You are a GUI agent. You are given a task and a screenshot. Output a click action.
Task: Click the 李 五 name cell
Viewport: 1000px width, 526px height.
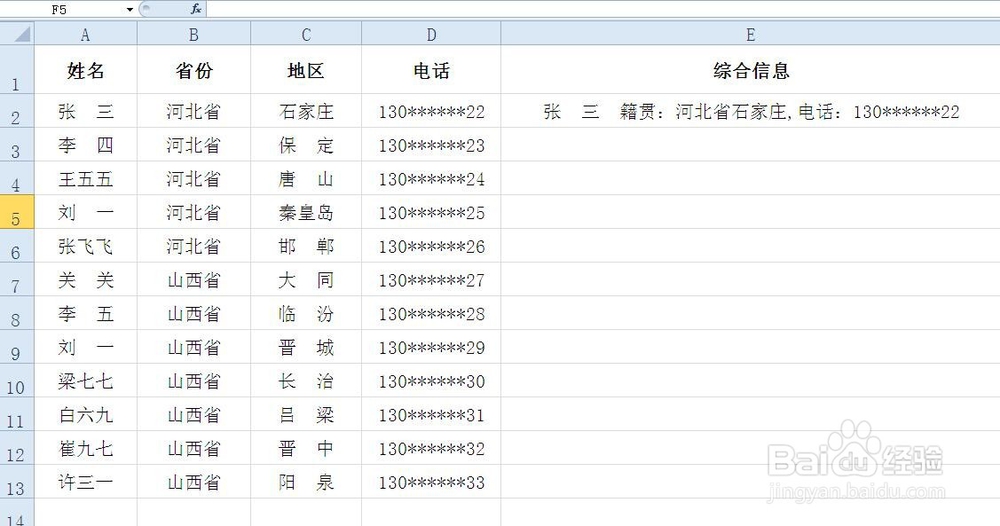(85, 314)
